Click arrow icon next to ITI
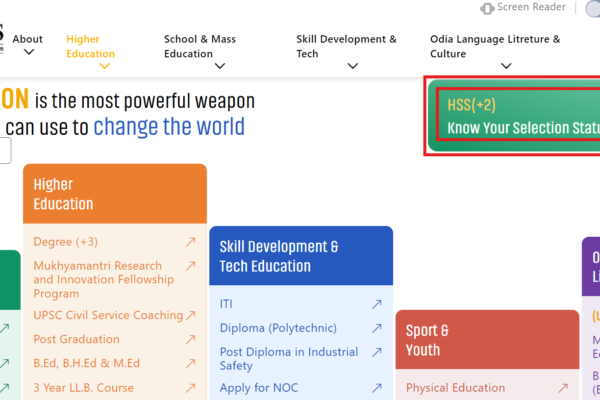 pos(377,304)
